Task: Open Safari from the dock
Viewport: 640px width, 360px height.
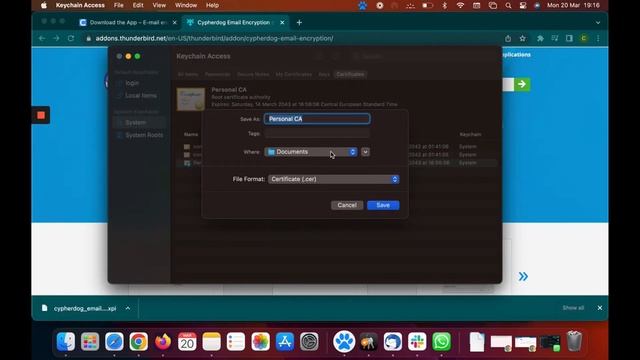Action: [114, 342]
